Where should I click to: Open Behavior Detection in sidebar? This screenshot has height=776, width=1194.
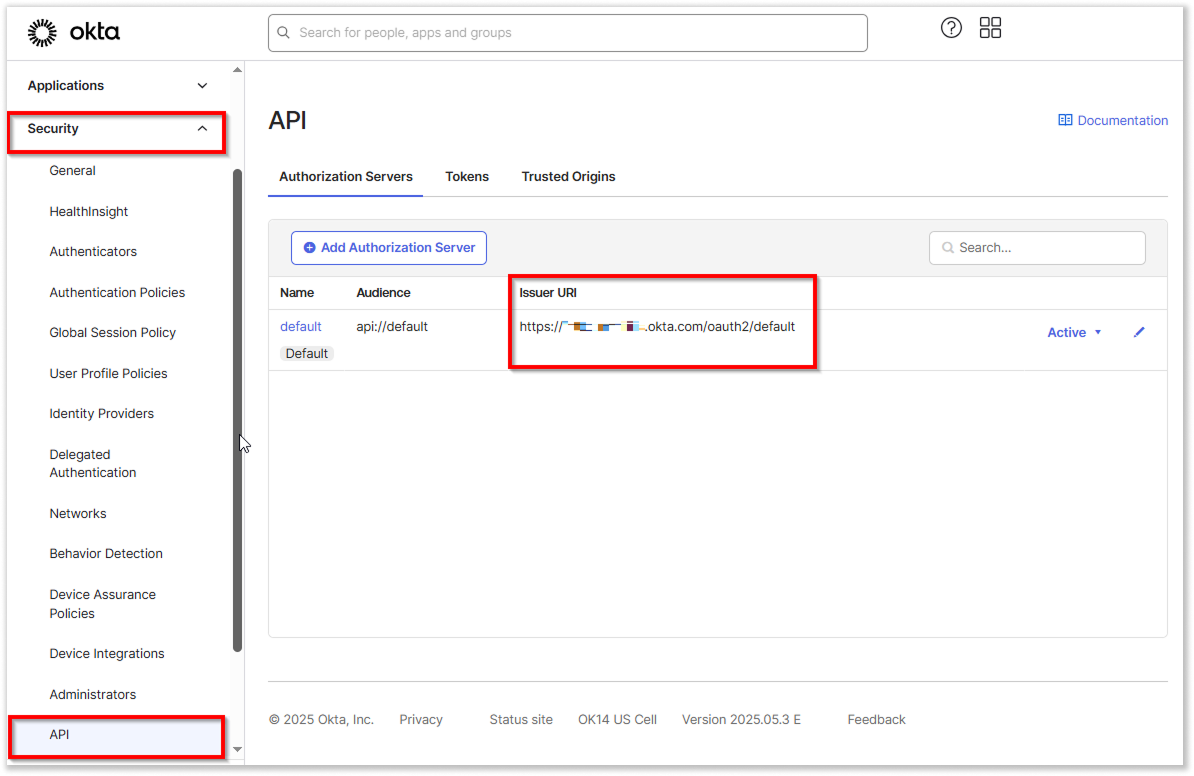pos(106,554)
